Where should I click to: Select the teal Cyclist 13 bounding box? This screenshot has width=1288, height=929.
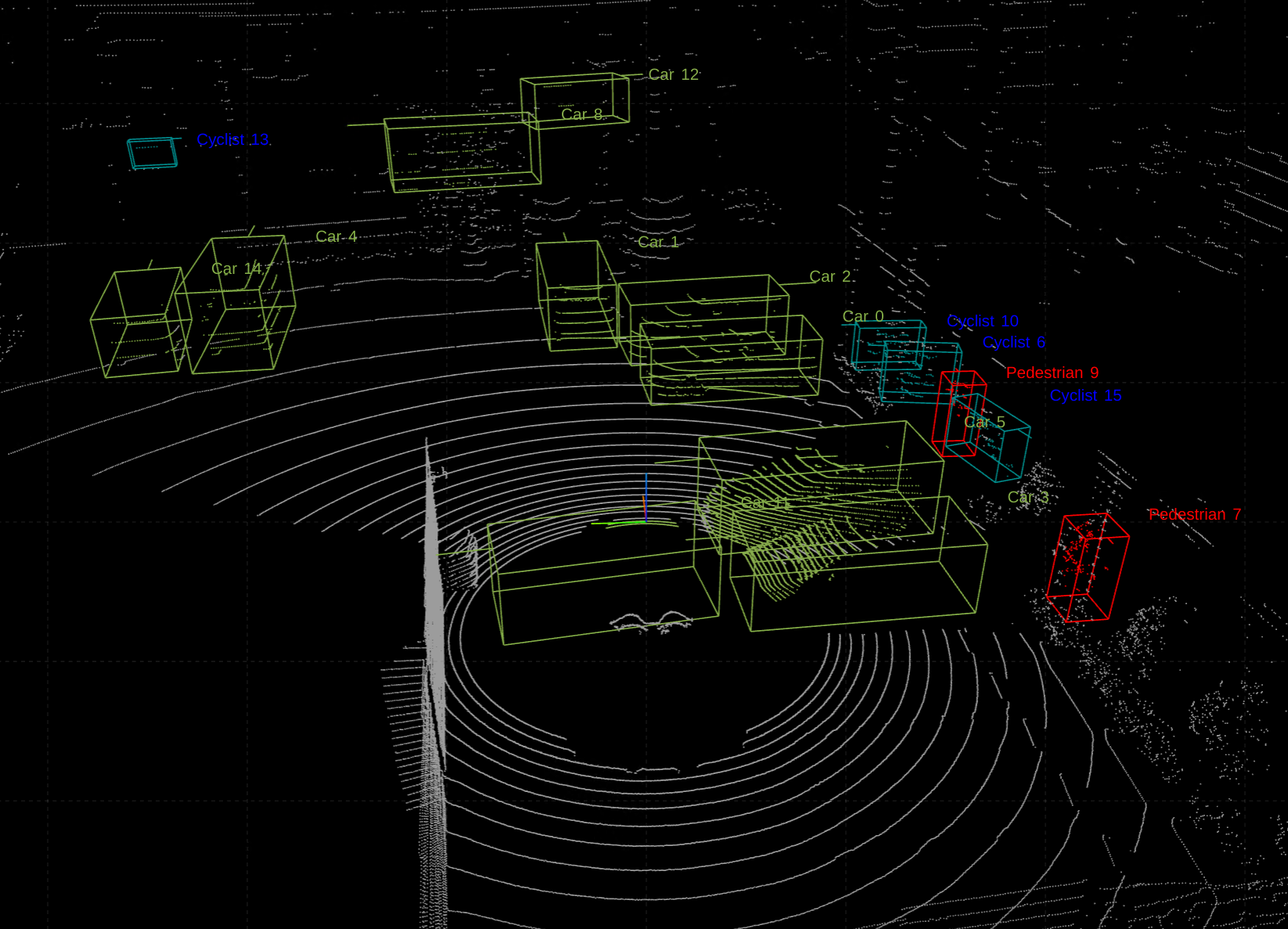153,153
